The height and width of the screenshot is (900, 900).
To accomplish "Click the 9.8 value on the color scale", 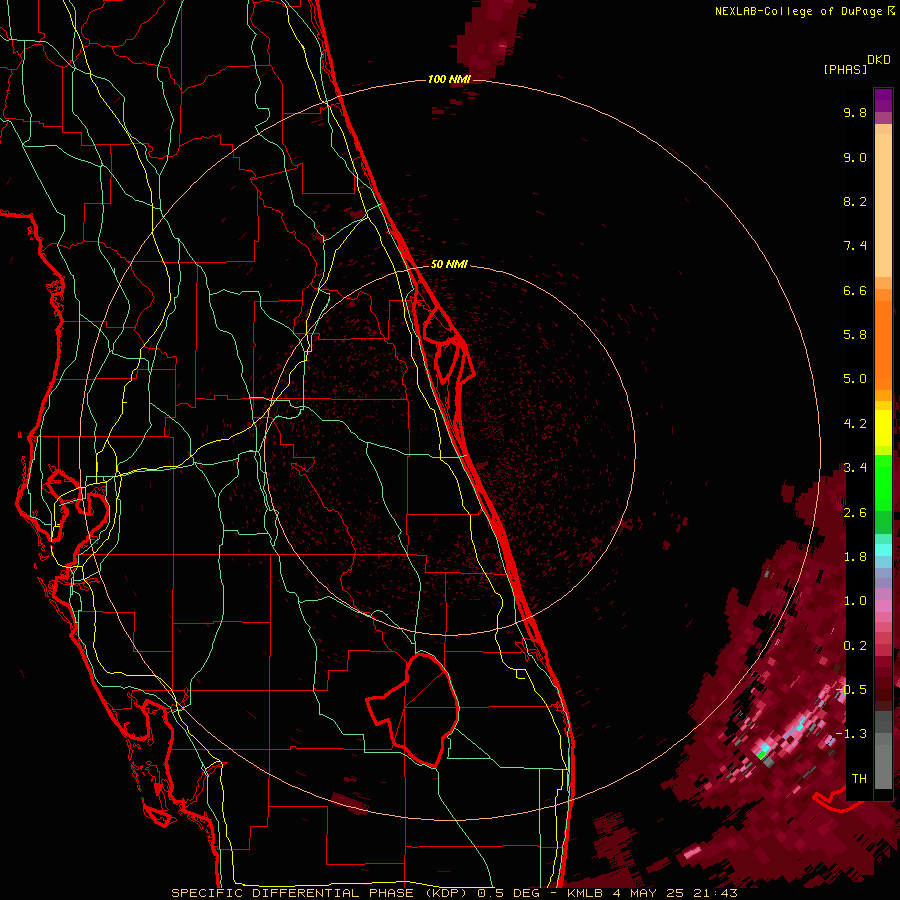I will [855, 112].
